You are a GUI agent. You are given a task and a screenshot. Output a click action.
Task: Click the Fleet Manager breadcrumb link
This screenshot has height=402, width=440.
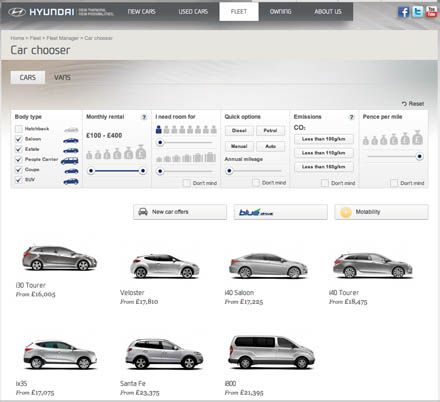click(63, 38)
